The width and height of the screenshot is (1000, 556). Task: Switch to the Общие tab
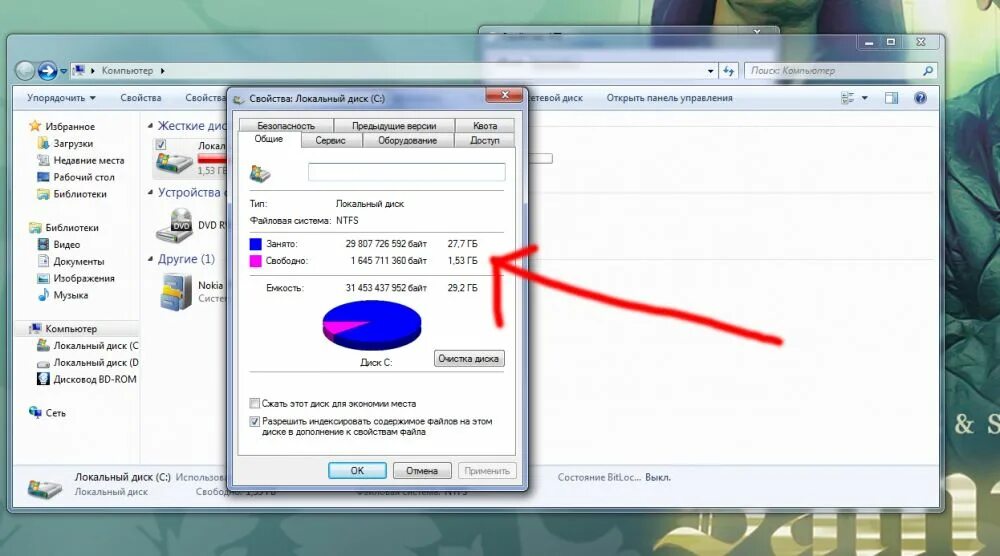pyautogui.click(x=268, y=139)
